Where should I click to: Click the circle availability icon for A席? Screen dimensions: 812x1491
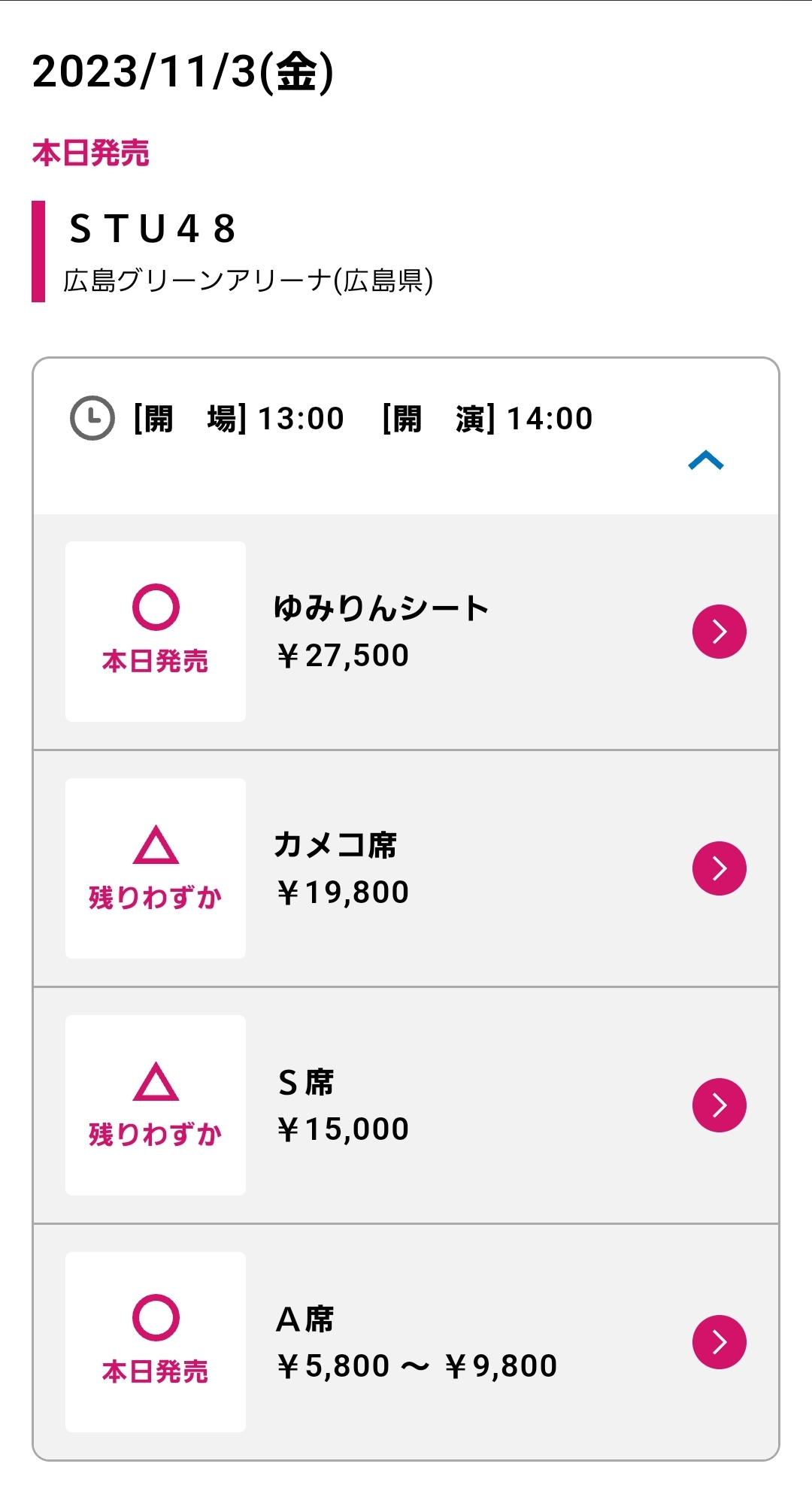coord(156,1317)
